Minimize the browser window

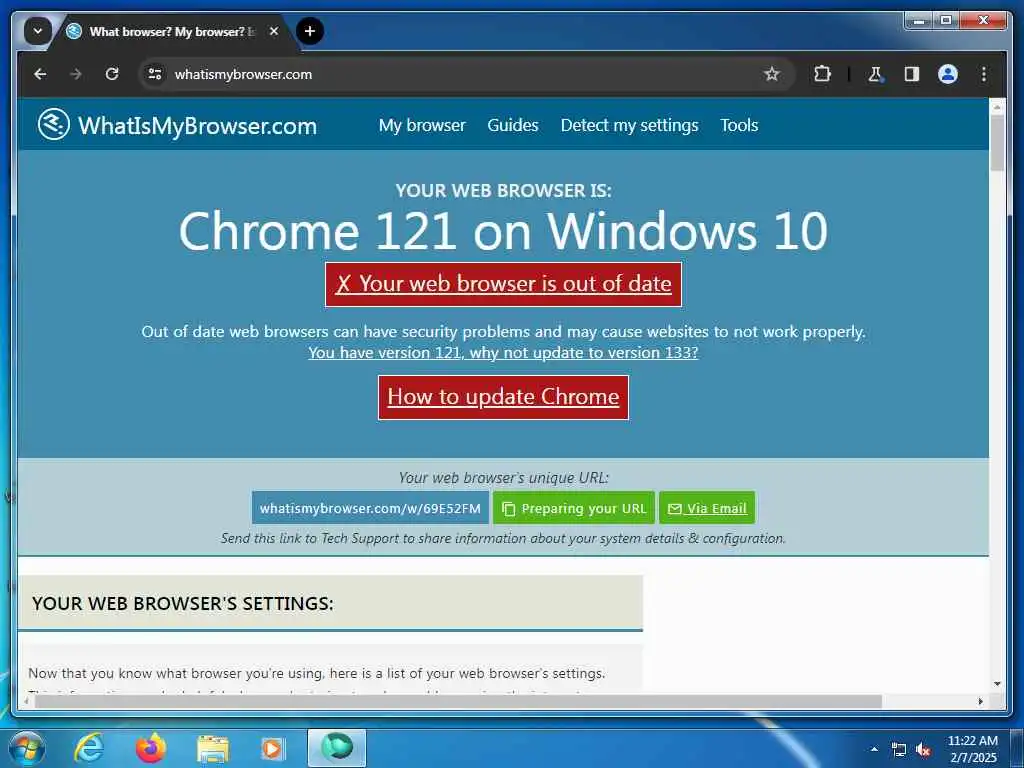(920, 22)
